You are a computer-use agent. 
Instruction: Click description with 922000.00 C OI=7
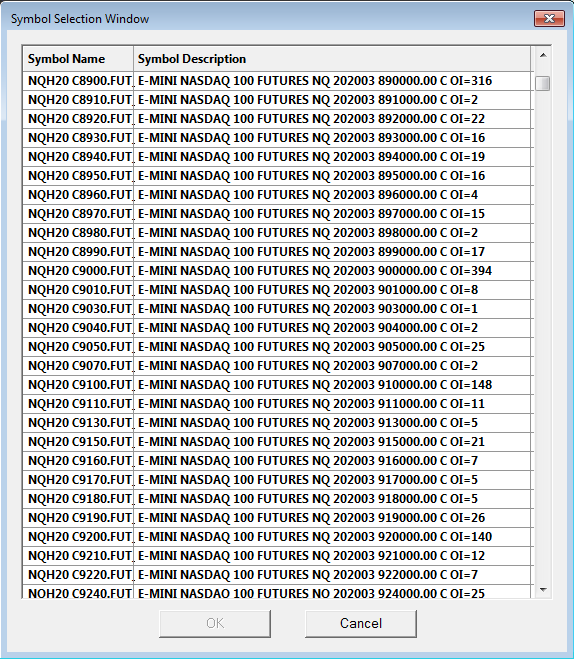pyautogui.click(x=332, y=575)
